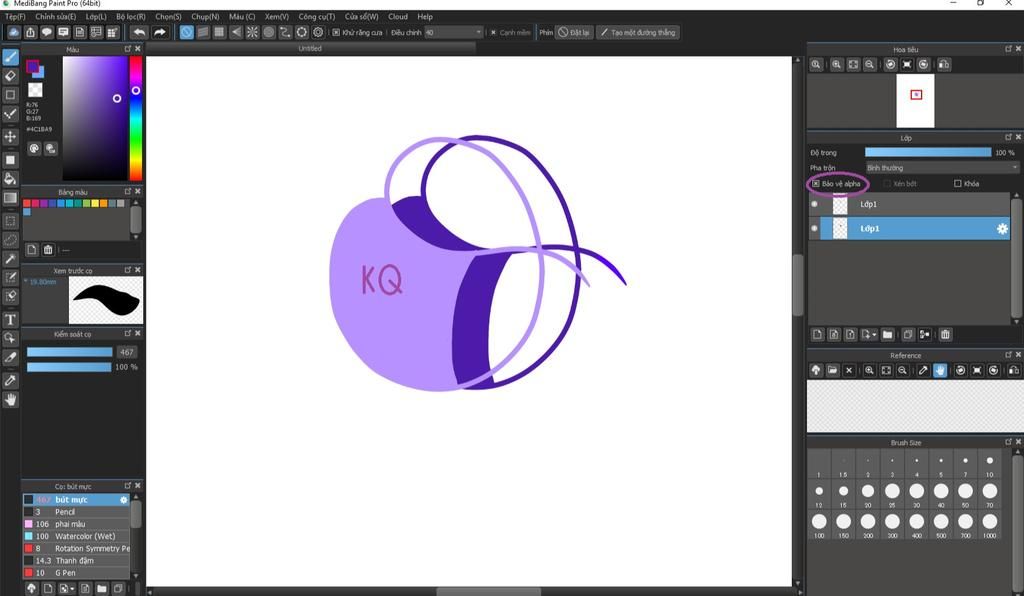
Task: Click the brush size slider showing 467
Action: pos(70,352)
